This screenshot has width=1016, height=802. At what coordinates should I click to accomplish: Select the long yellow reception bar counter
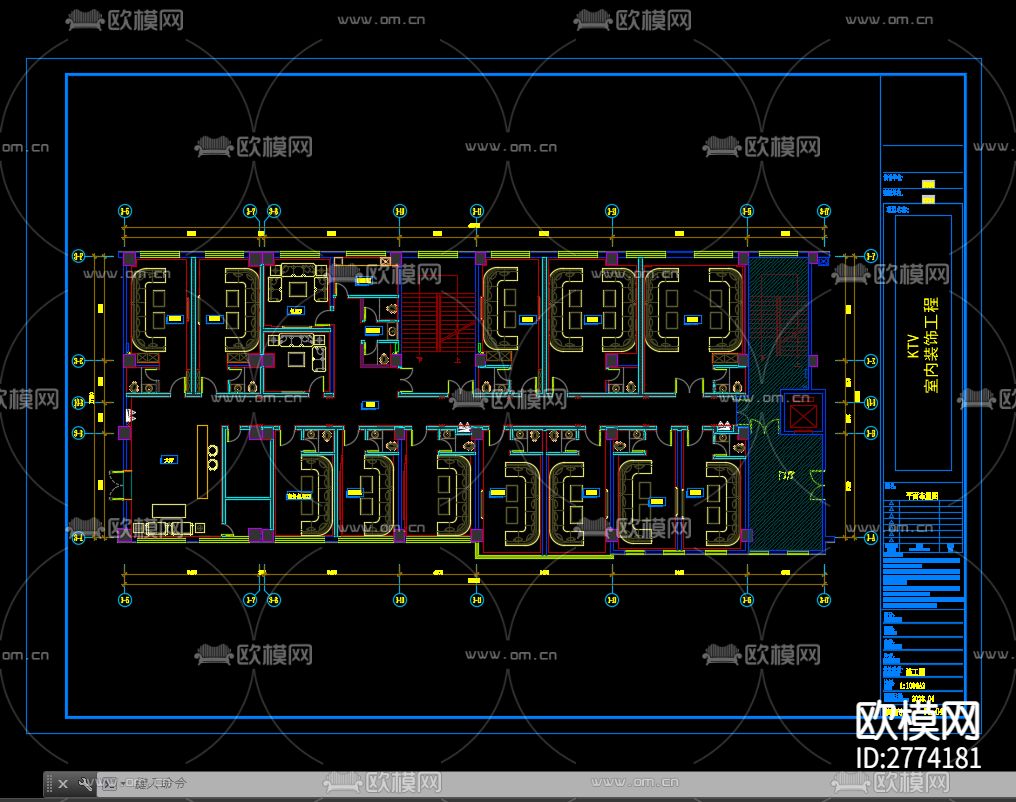(203, 462)
